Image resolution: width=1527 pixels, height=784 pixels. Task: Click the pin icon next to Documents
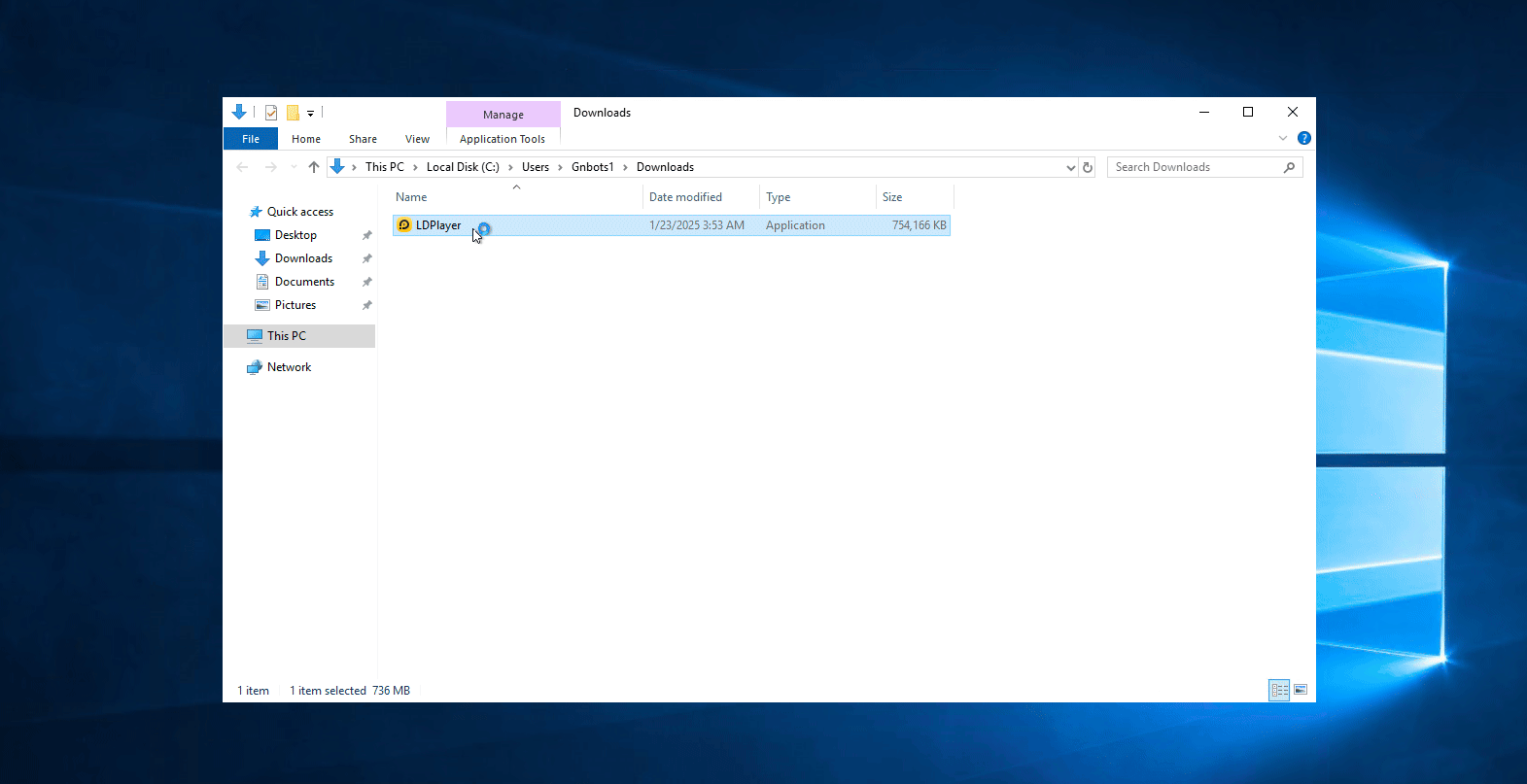(366, 282)
